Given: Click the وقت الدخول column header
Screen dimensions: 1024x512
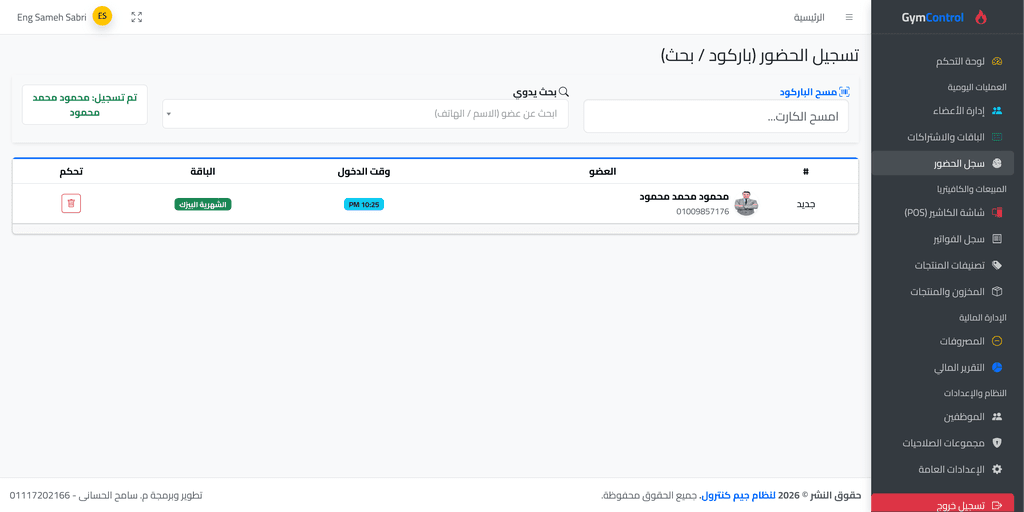Looking at the screenshot, I should [364, 172].
